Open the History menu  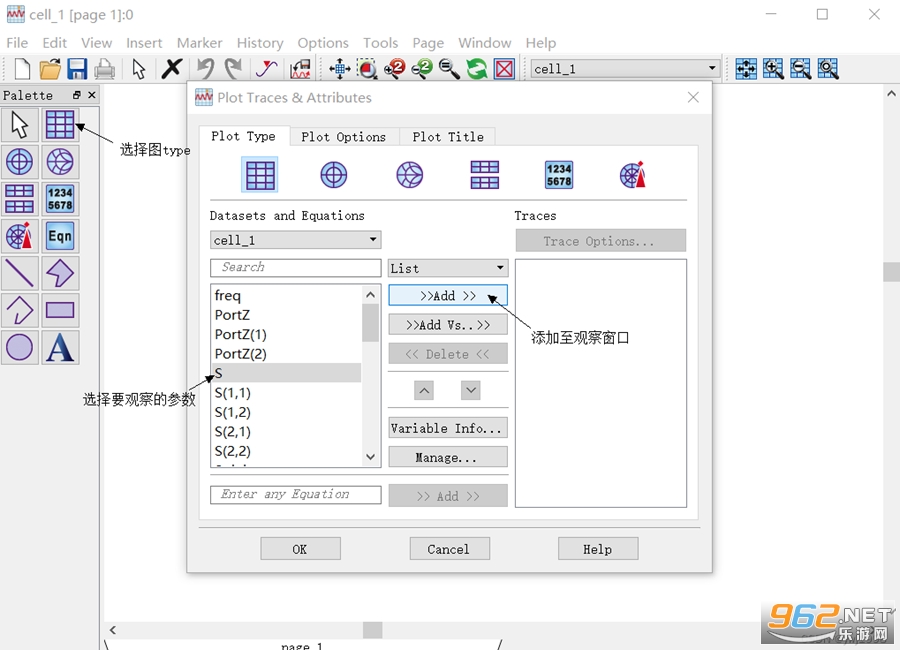tap(260, 43)
